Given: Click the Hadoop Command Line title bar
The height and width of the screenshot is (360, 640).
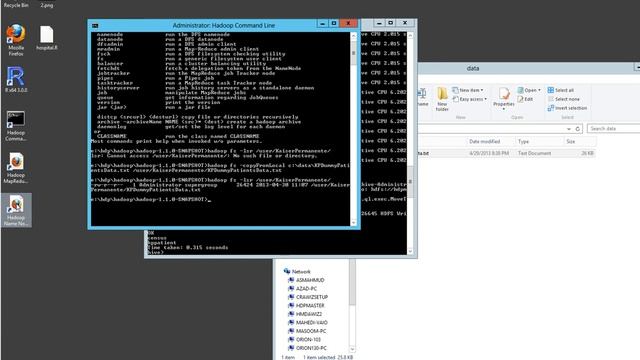Looking at the screenshot, I should (x=224, y=25).
